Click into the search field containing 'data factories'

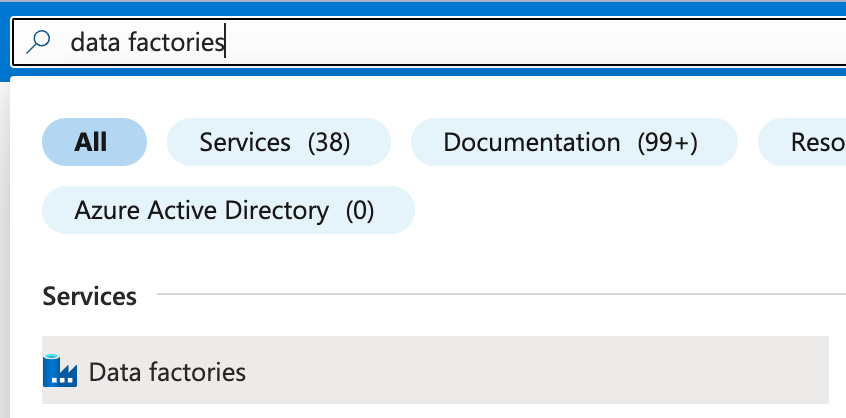click(x=429, y=42)
